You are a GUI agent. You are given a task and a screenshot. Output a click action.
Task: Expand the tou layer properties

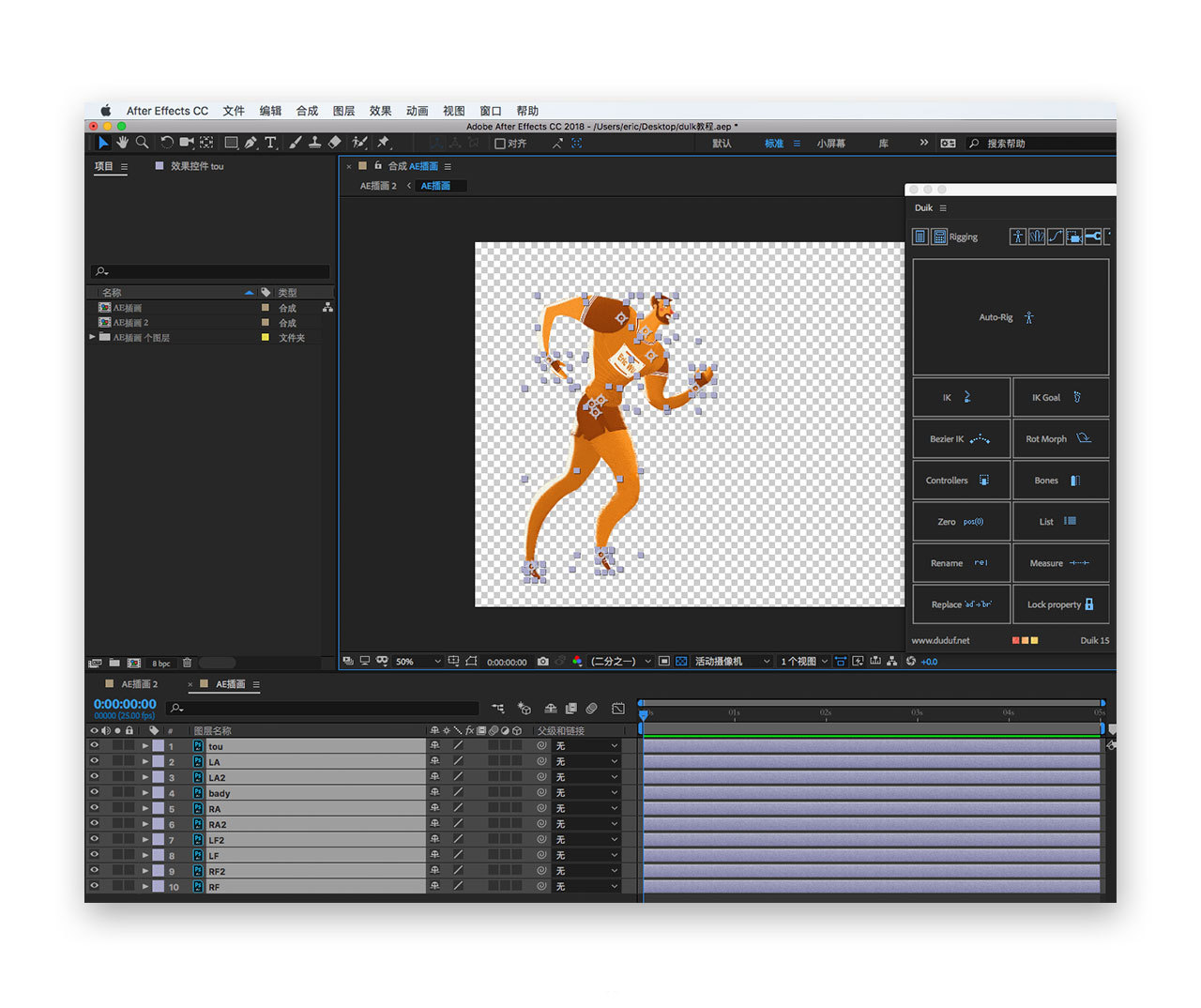145,746
